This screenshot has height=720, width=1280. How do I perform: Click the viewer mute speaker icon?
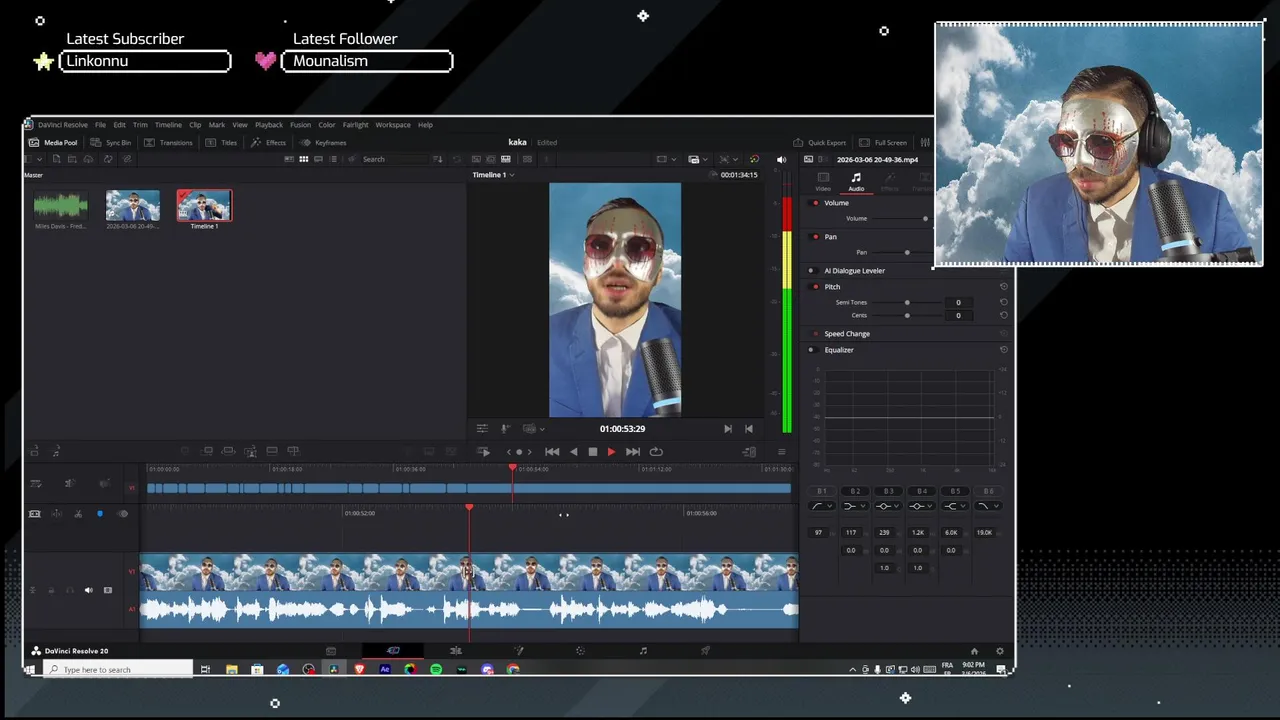pos(781,159)
